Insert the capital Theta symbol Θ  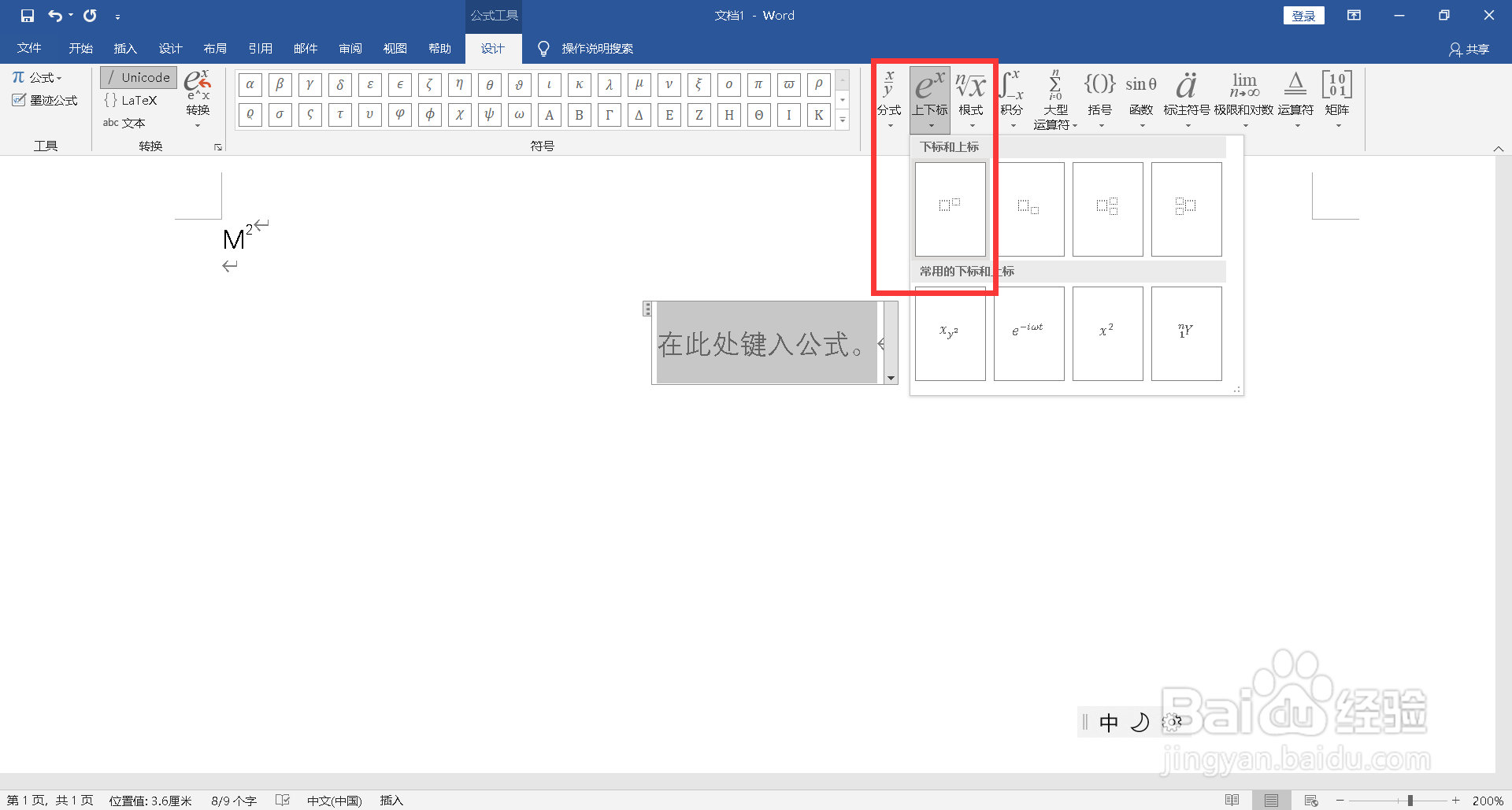point(758,115)
